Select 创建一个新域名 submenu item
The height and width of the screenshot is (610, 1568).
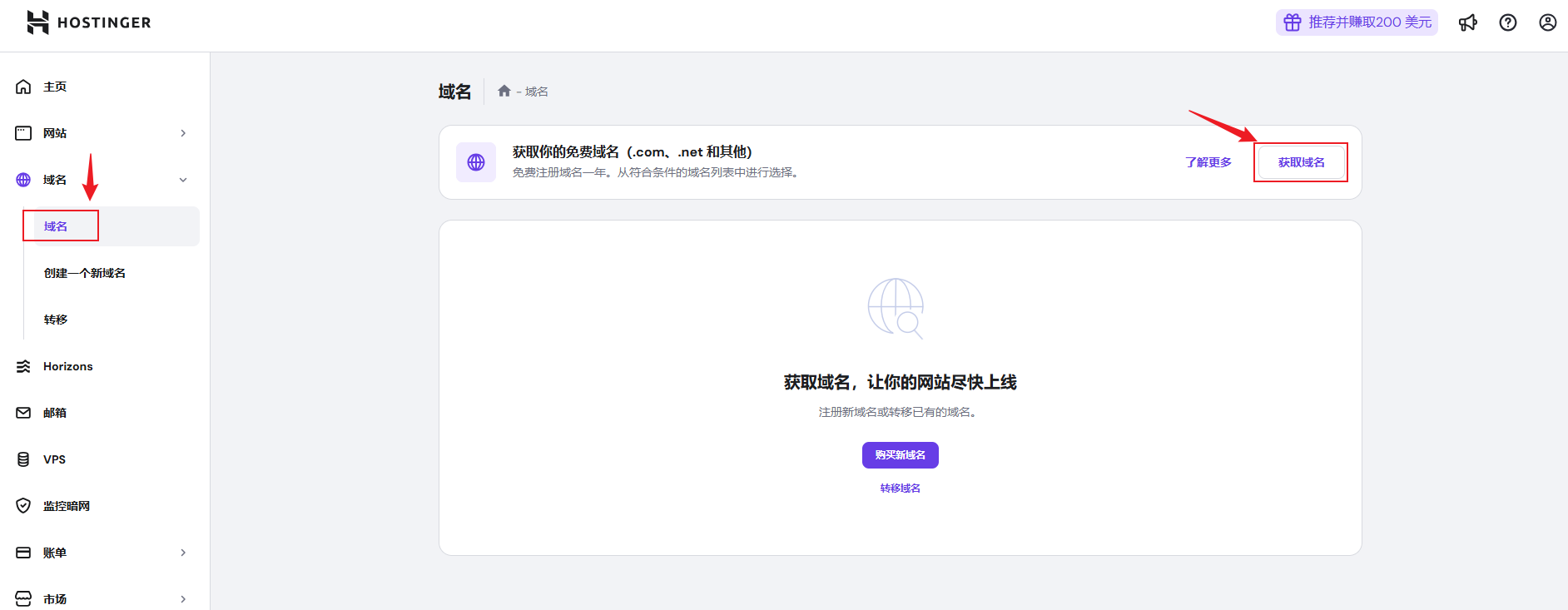85,273
